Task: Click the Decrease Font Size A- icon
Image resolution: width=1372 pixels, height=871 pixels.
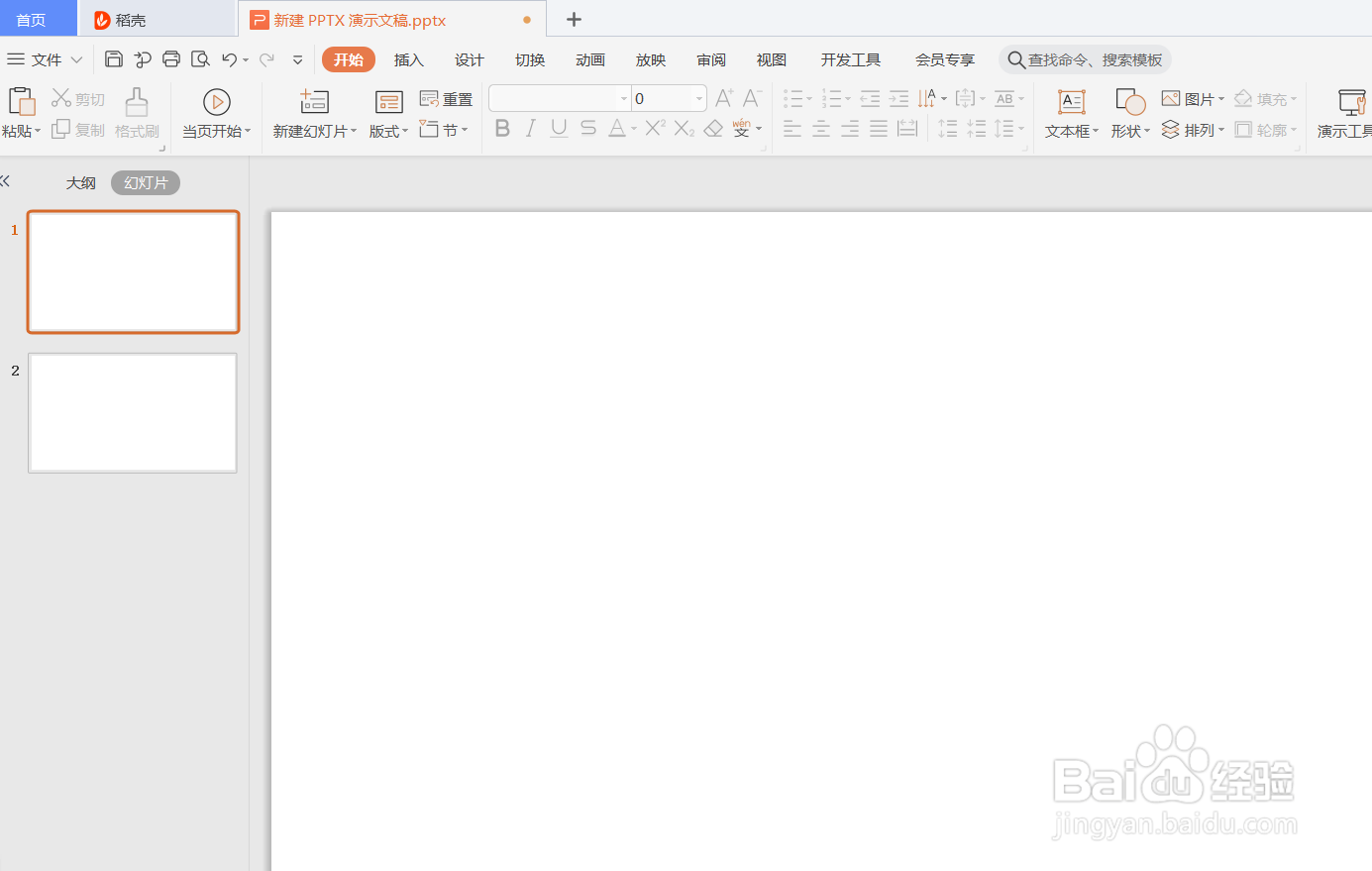Action: (752, 98)
